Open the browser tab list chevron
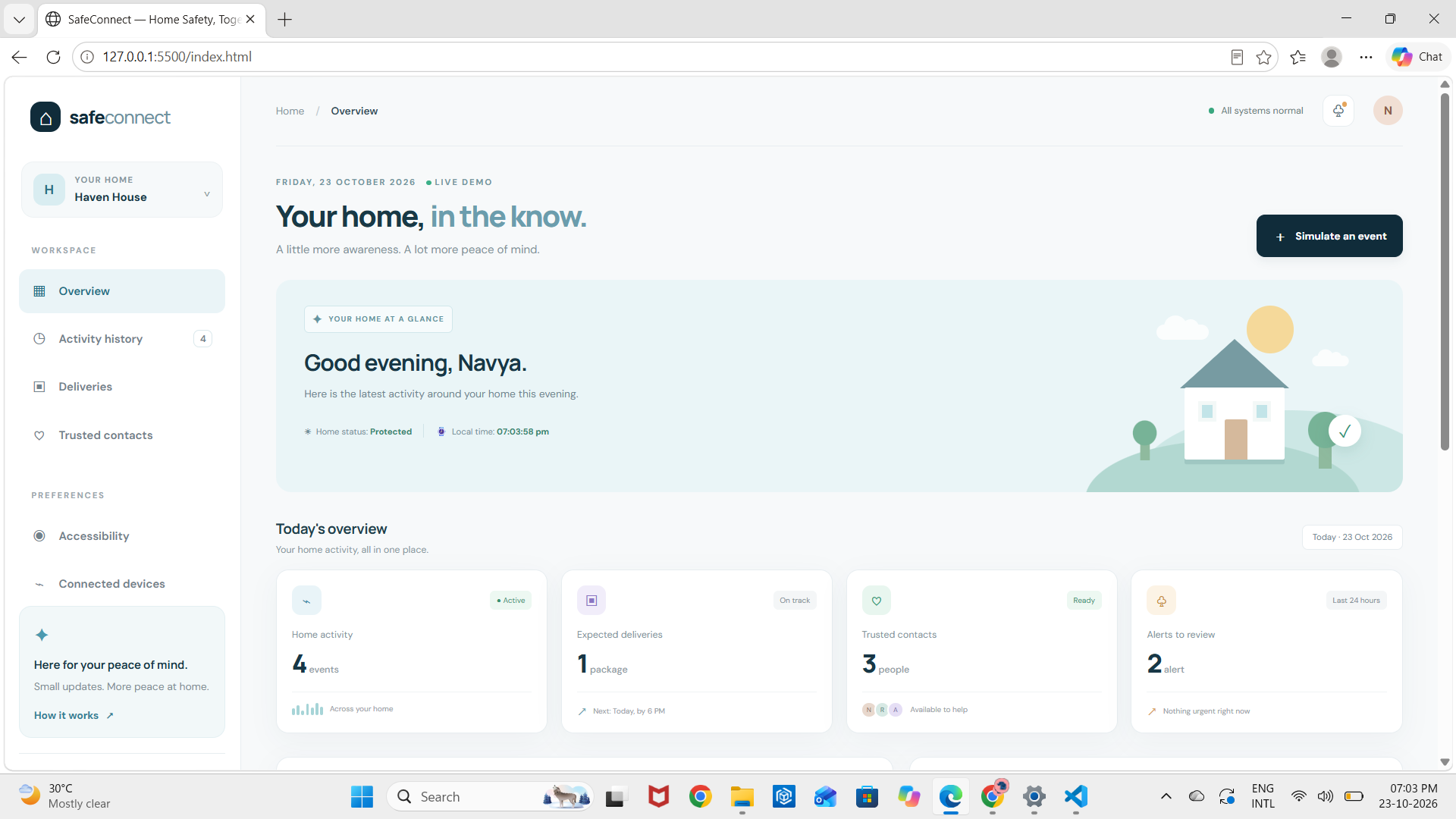 click(x=19, y=19)
